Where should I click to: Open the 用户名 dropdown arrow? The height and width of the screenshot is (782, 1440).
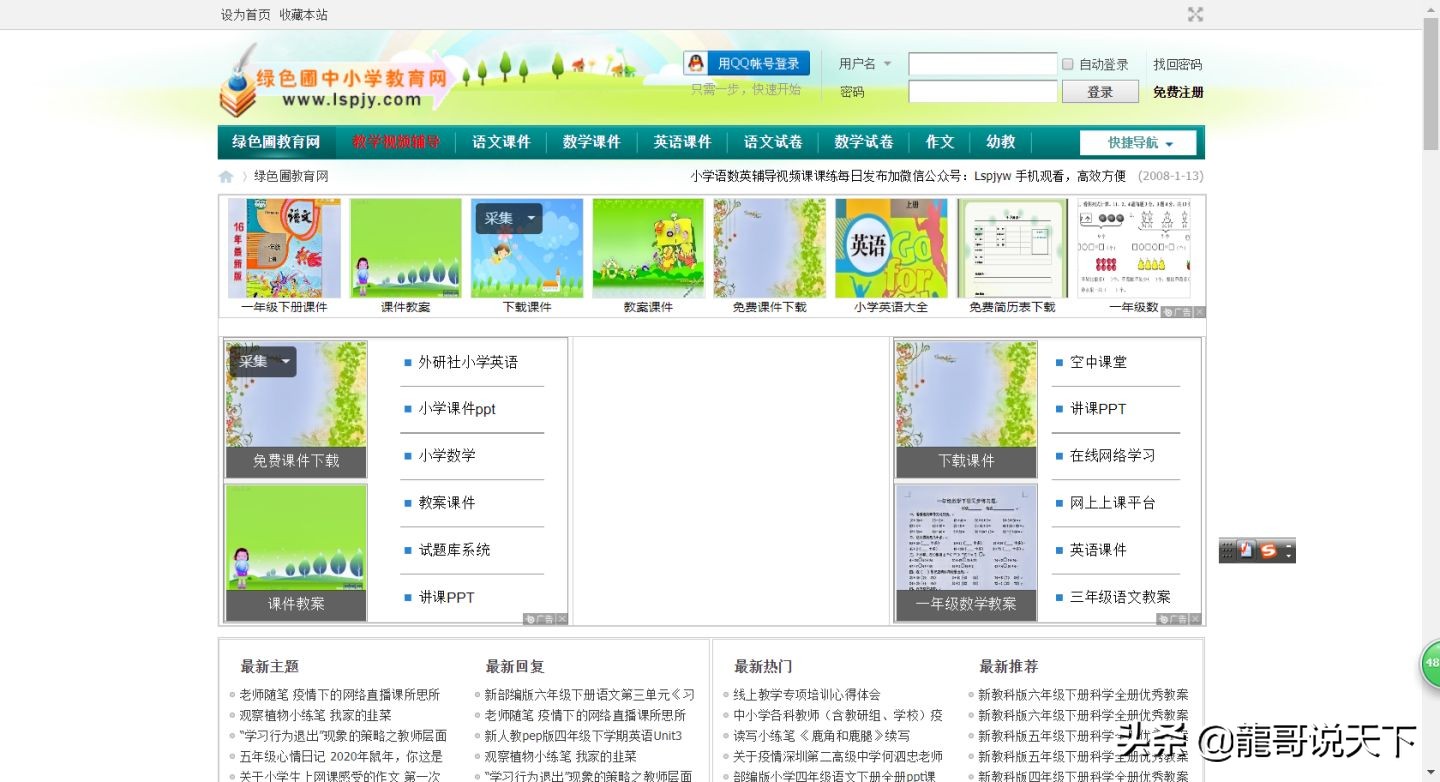tap(888, 64)
